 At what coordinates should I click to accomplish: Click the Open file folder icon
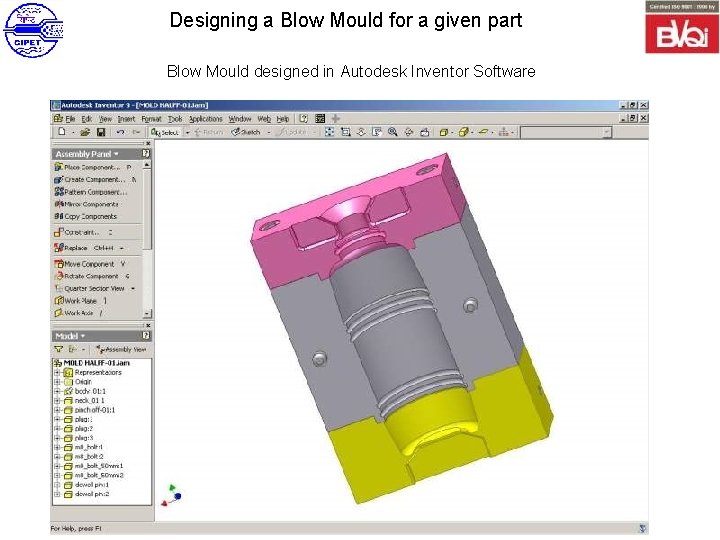point(84,132)
